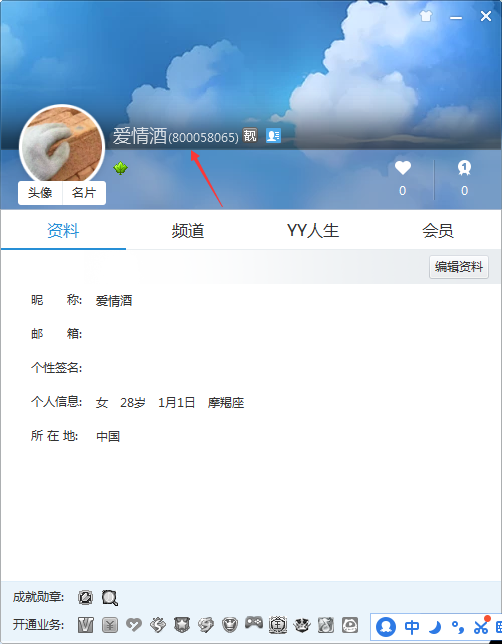Switch to the 频道 tab
Viewport: 502px width, 644px height.
(188, 230)
